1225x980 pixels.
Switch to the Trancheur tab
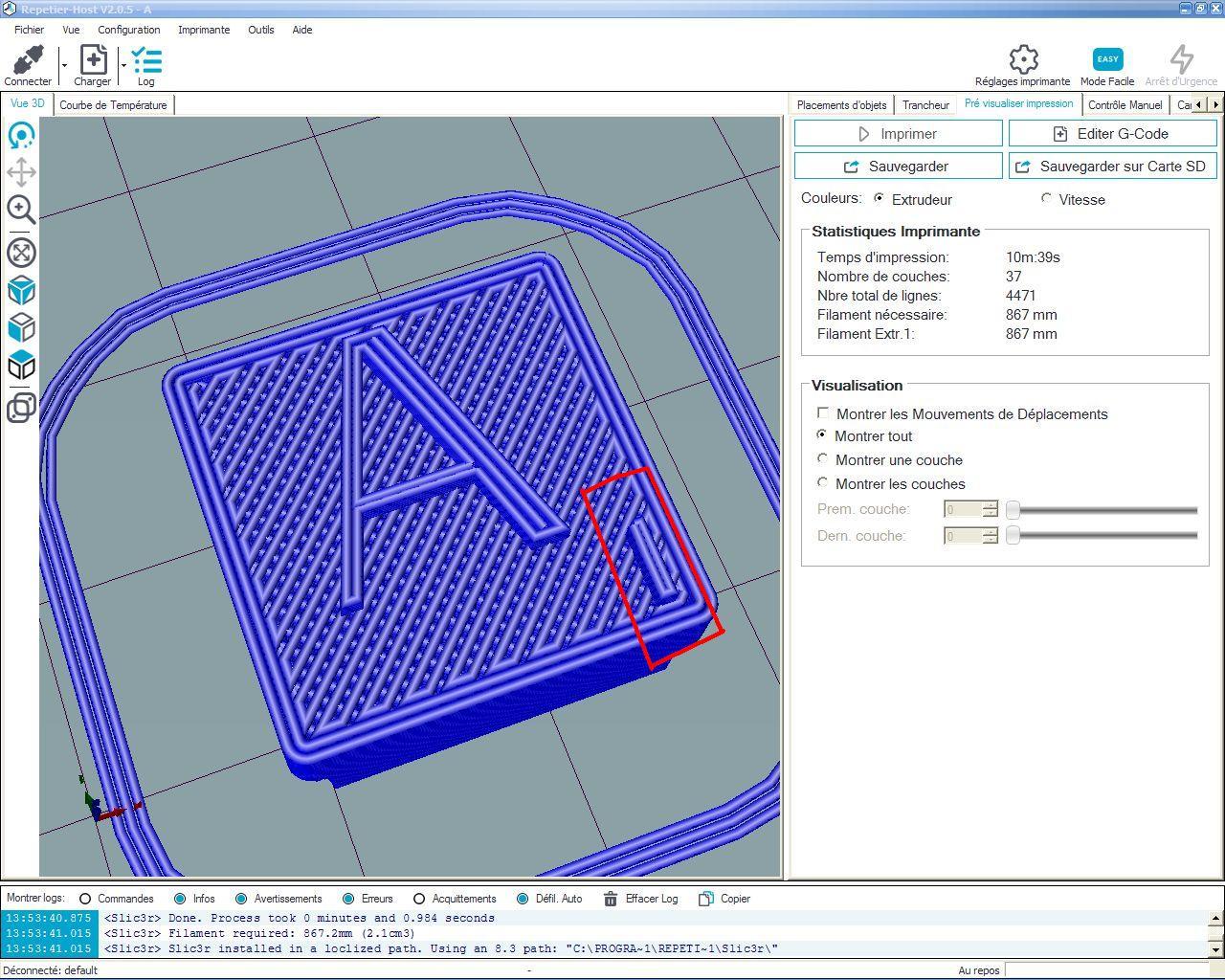[925, 105]
